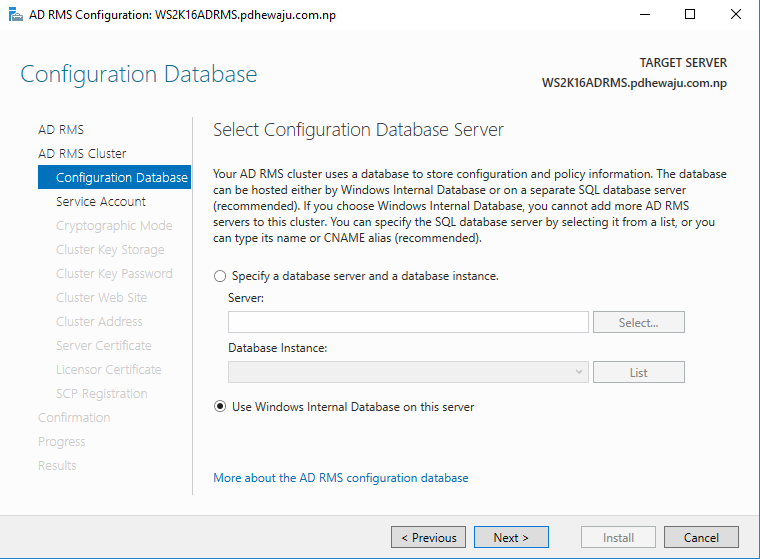Image resolution: width=760 pixels, height=559 pixels.
Task: Click the Results step
Action: [57, 465]
